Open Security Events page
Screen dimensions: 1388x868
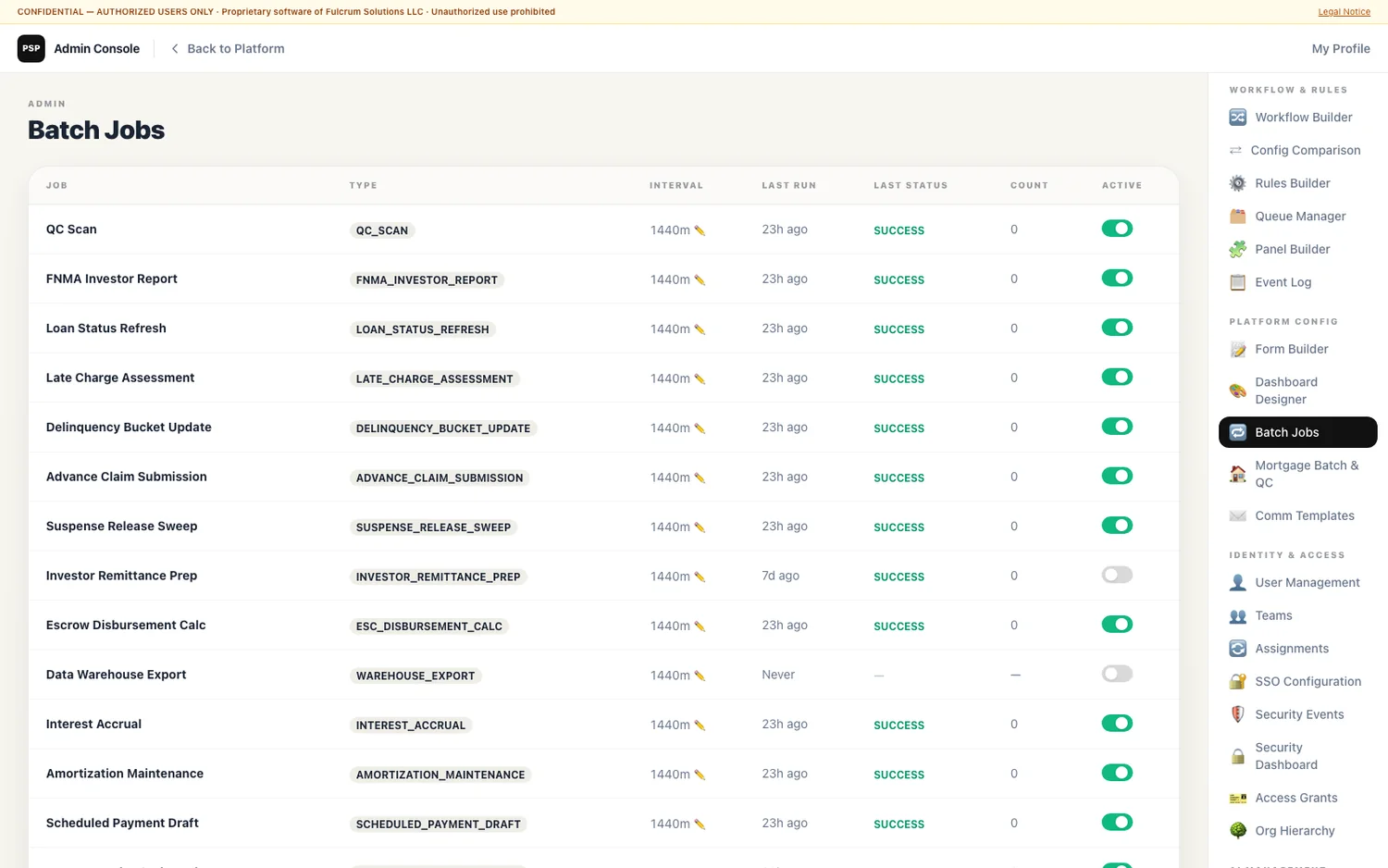pos(1297,714)
